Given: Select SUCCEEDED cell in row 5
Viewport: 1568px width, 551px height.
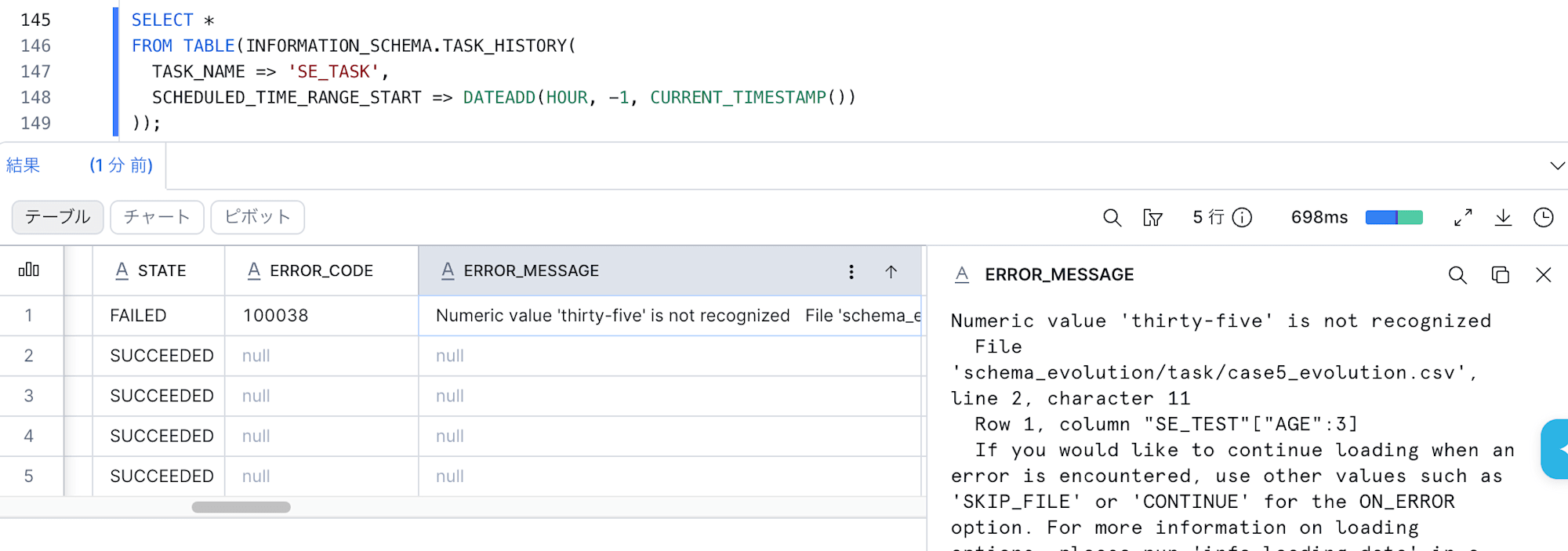Looking at the screenshot, I should [159, 476].
